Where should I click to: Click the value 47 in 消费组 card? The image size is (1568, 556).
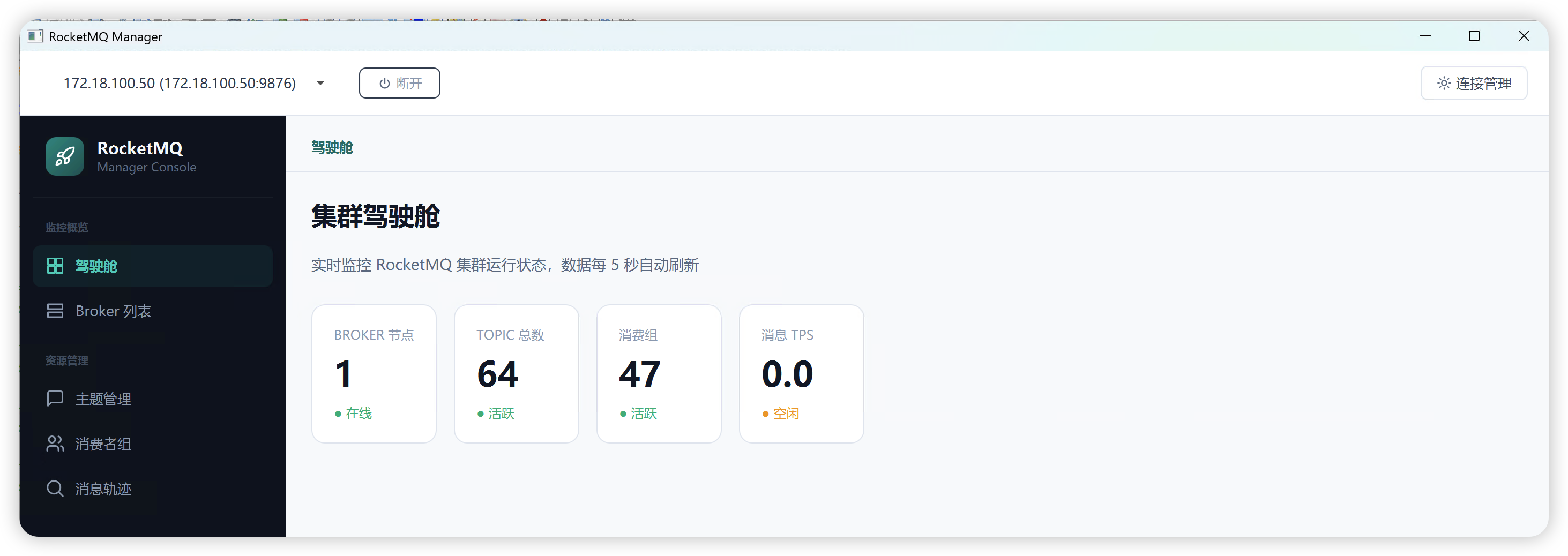coord(640,373)
